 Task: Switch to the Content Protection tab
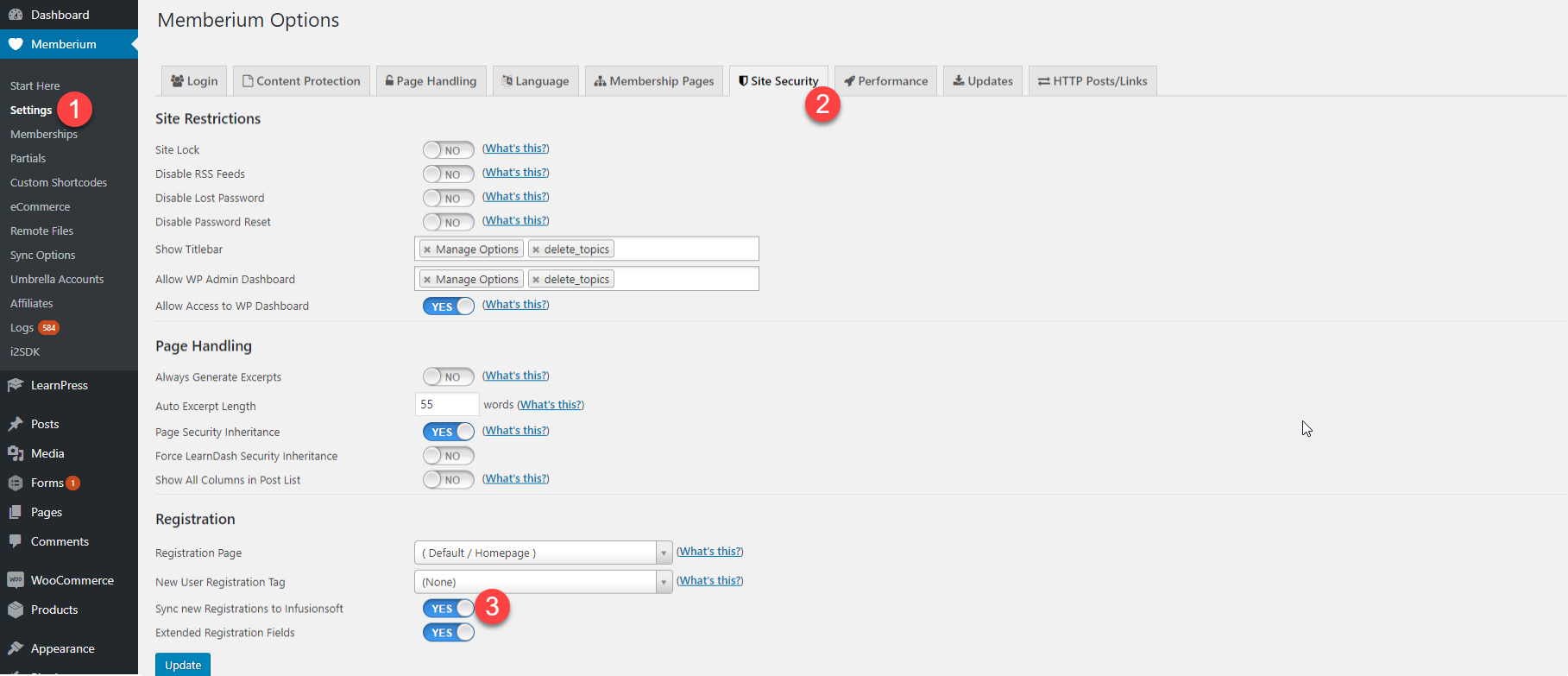click(302, 81)
